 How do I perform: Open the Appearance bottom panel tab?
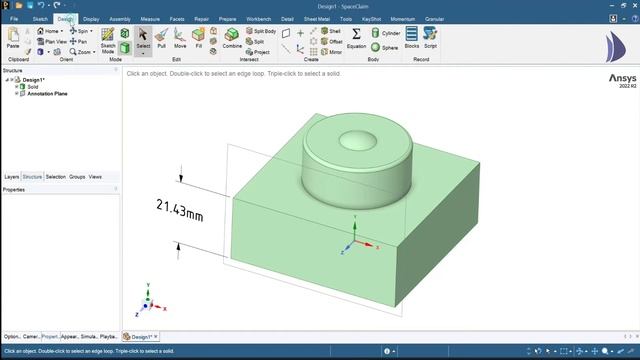(69, 337)
